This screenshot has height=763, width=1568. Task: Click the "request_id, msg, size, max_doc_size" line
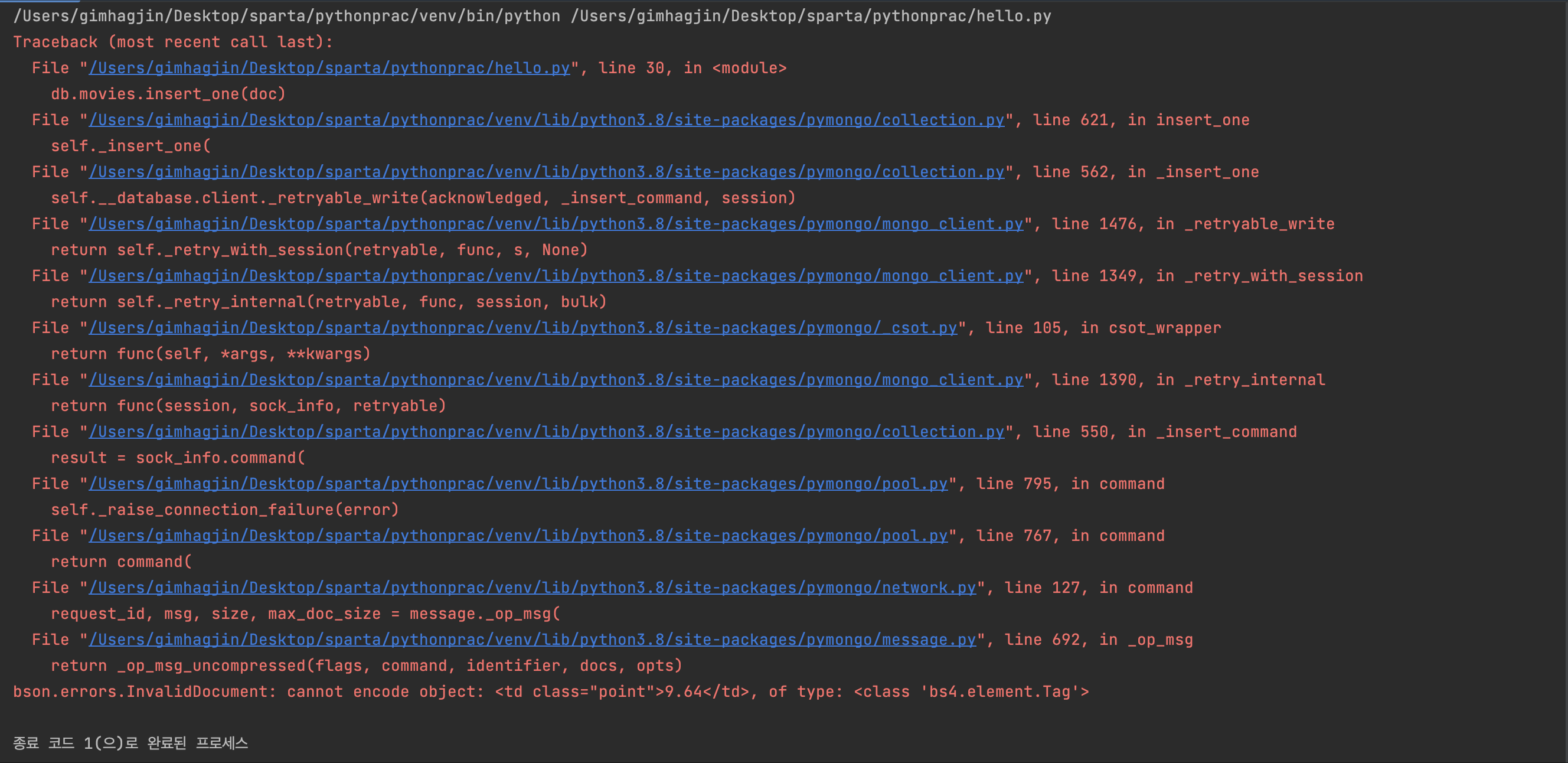[305, 614]
